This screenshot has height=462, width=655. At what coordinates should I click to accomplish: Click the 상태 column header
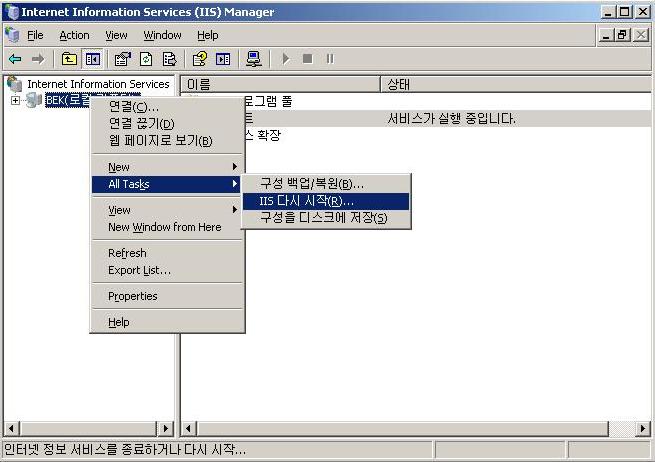516,84
